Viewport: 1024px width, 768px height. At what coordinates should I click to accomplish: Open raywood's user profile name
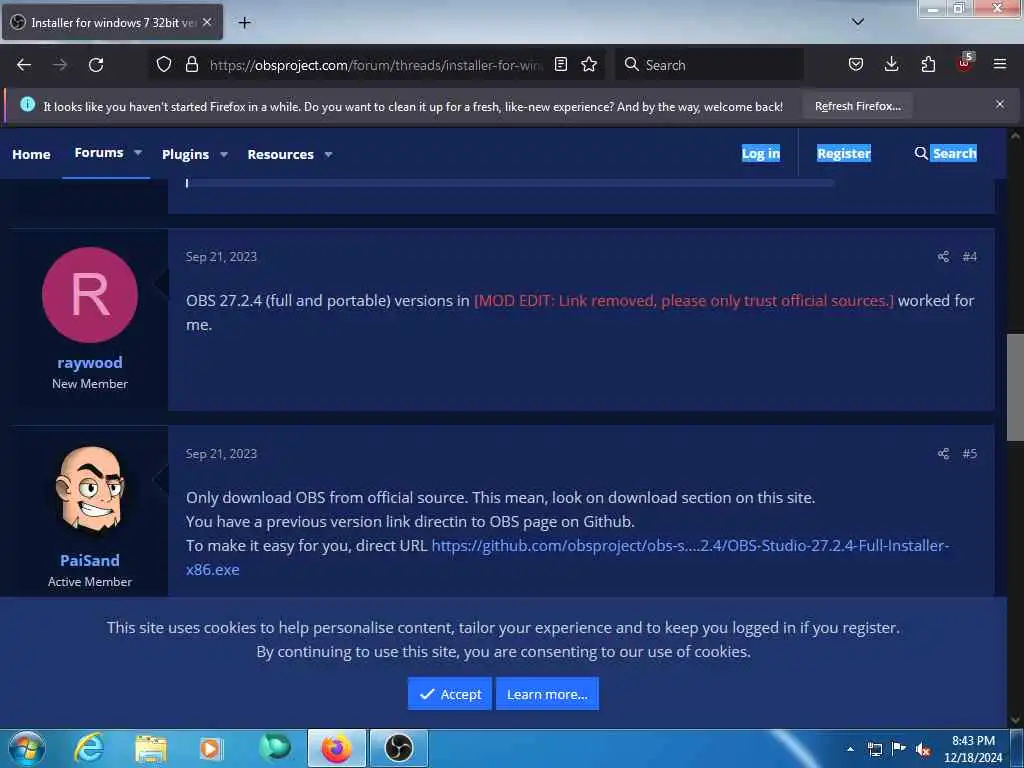89,362
